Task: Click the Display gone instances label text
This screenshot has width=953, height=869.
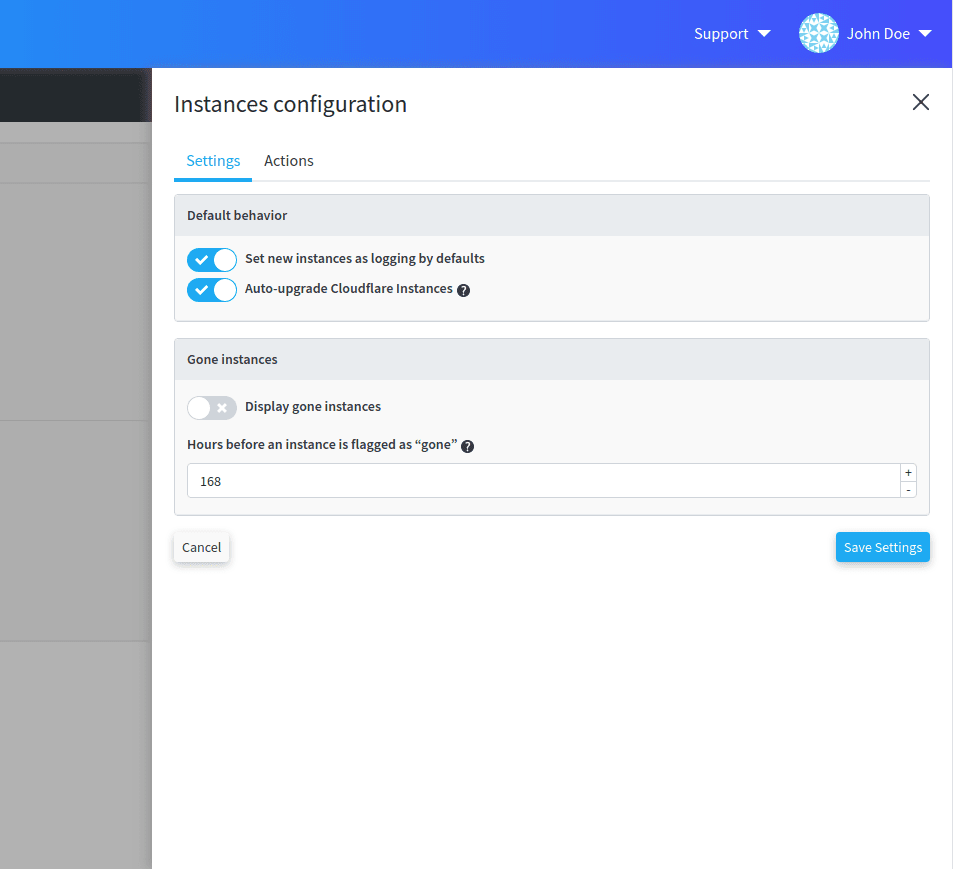Action: (x=313, y=407)
